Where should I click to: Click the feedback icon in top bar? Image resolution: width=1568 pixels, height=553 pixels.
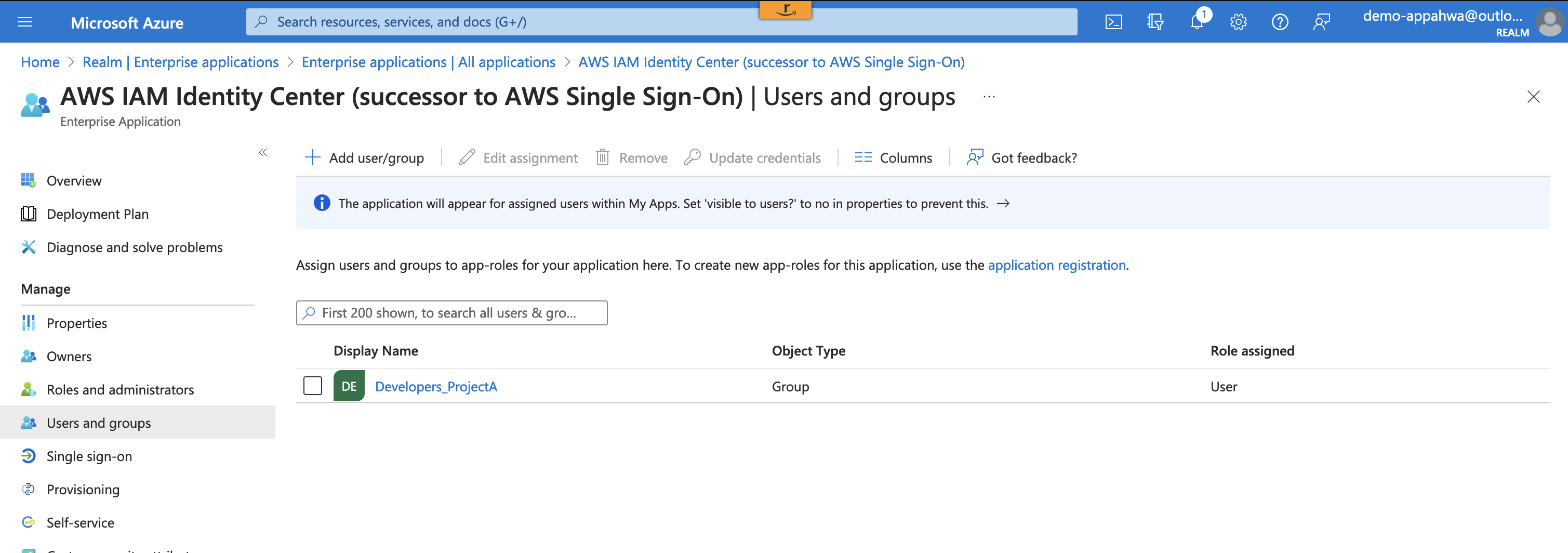[x=1321, y=21]
